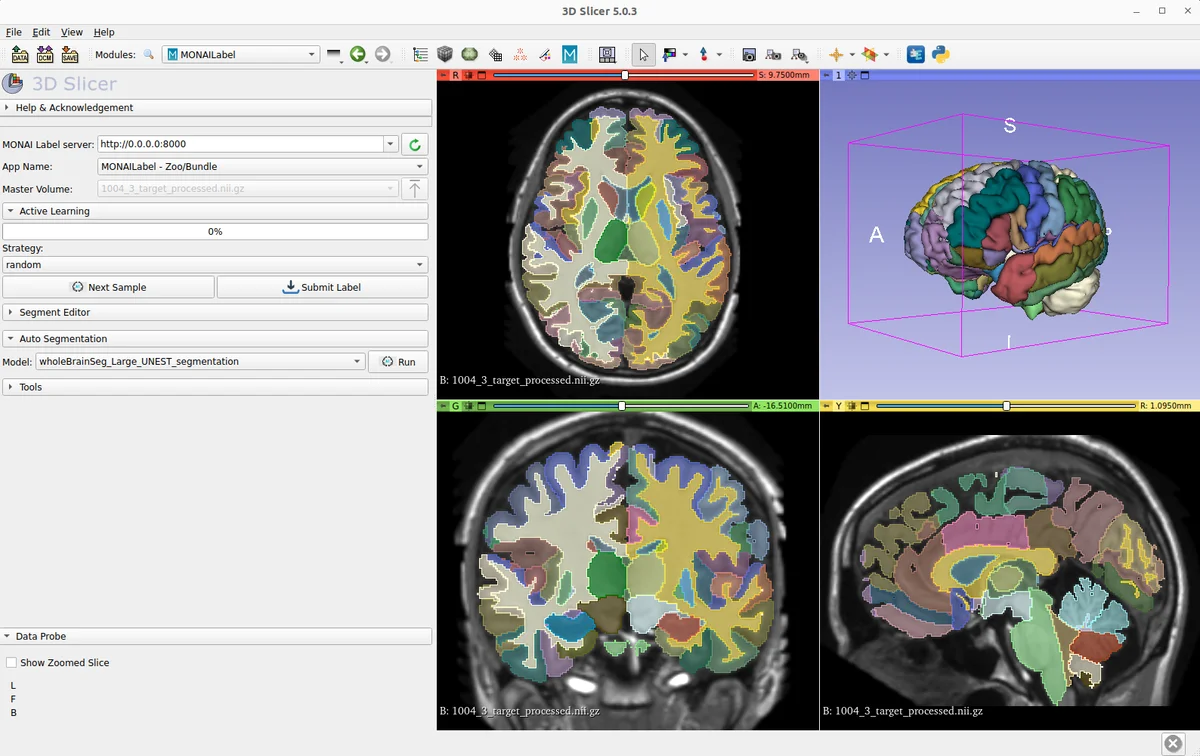Click the green back-arrow module history icon
Screen dimensions: 1200x756
click(358, 55)
